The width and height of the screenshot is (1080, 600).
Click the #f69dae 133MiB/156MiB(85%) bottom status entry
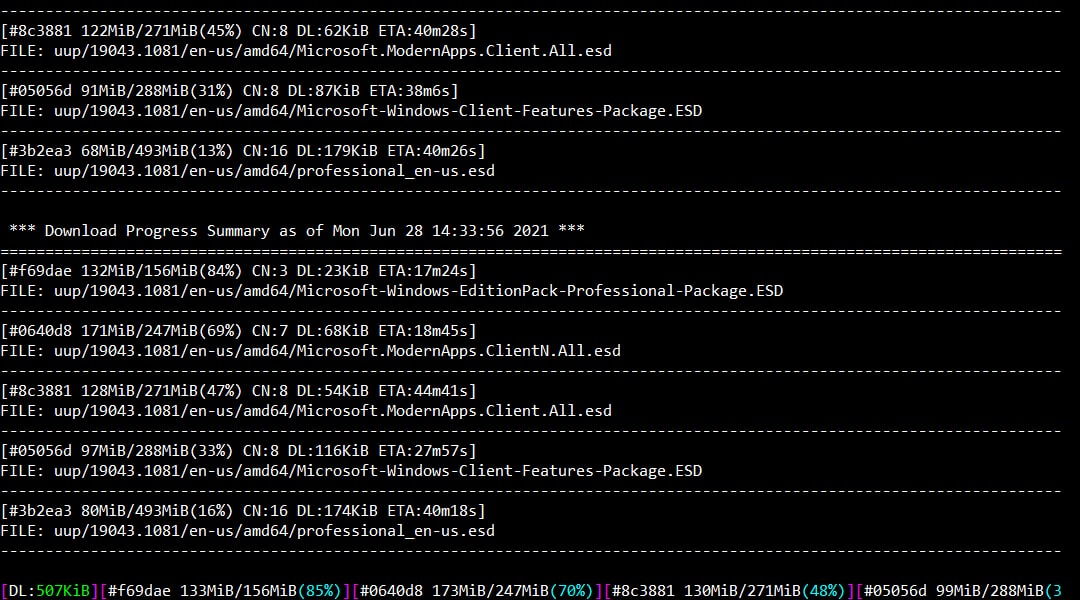pyautogui.click(x=225, y=591)
